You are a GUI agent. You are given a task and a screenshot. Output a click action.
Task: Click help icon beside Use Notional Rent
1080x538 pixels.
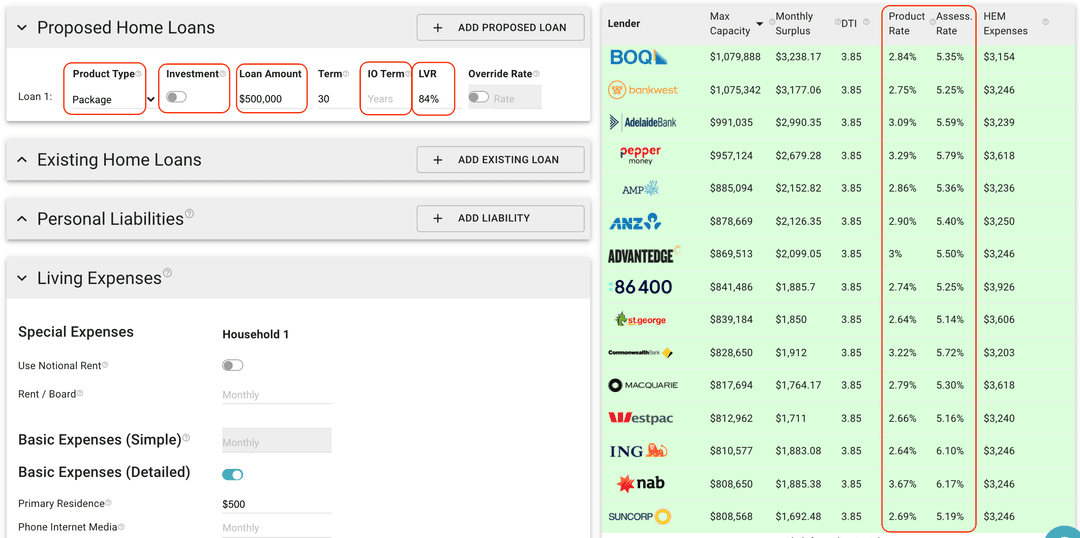105,365
